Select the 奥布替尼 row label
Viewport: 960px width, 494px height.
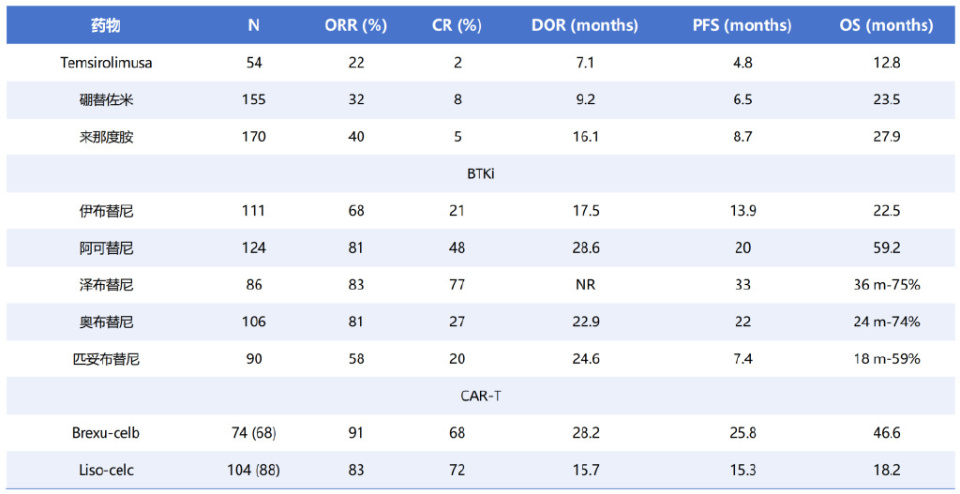point(106,322)
